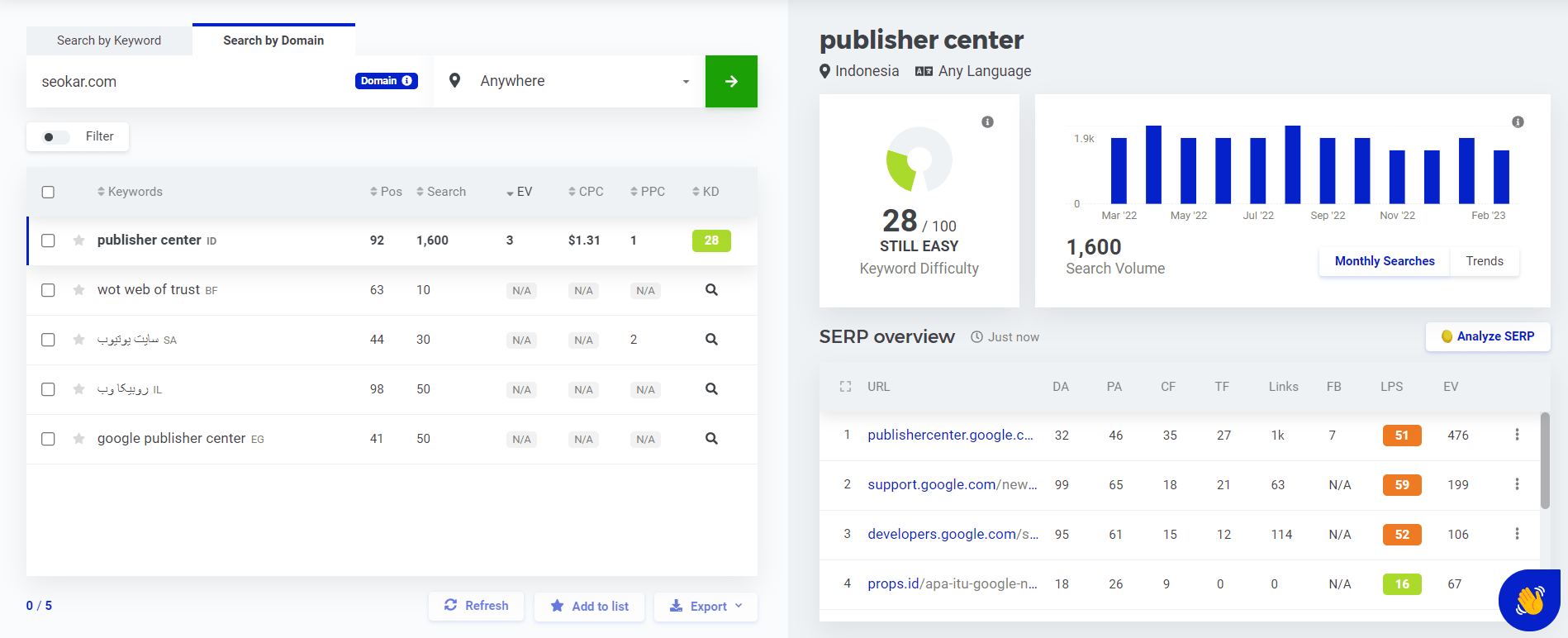Viewport: 1568px width, 638px height.
Task: Switch to Trends tab
Action: tap(1485, 261)
